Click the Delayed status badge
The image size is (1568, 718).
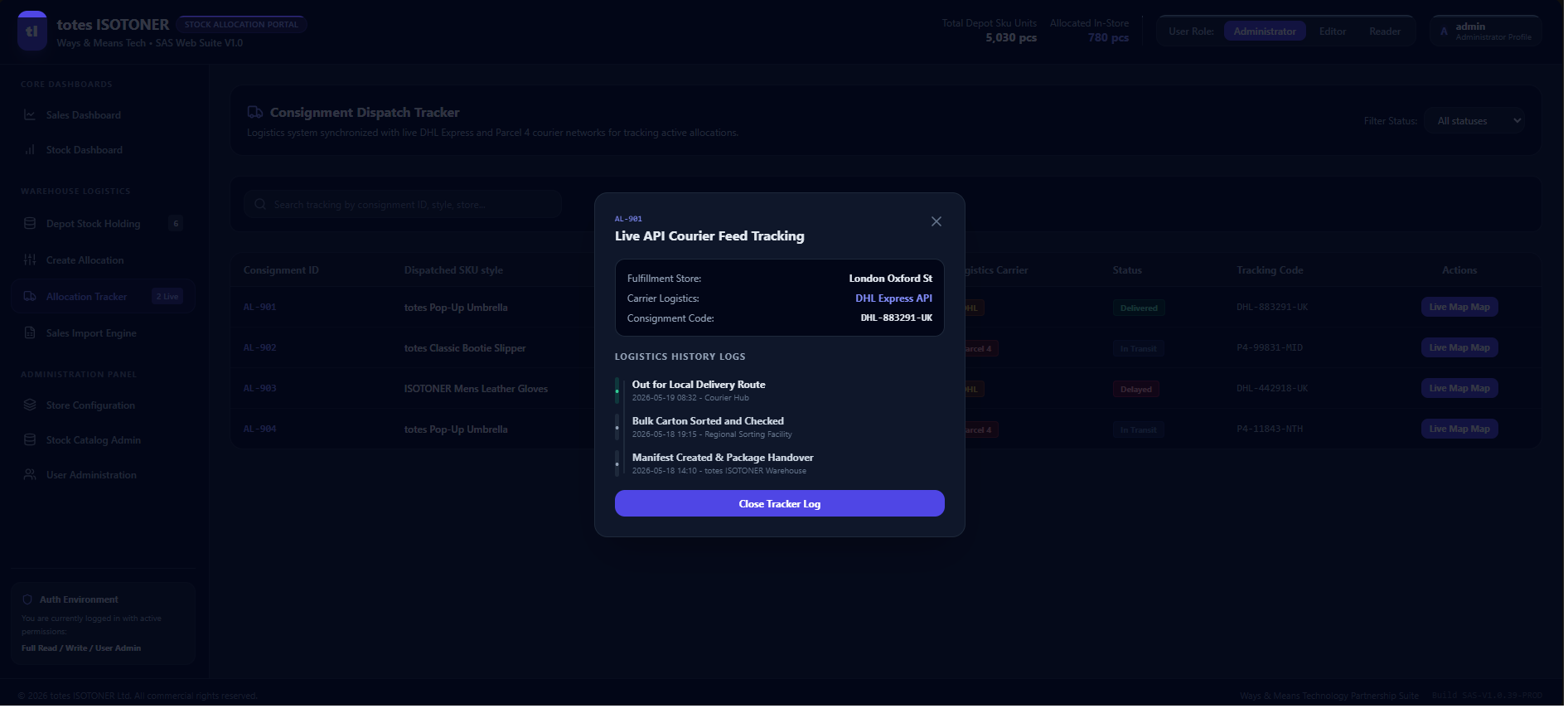[1136, 389]
